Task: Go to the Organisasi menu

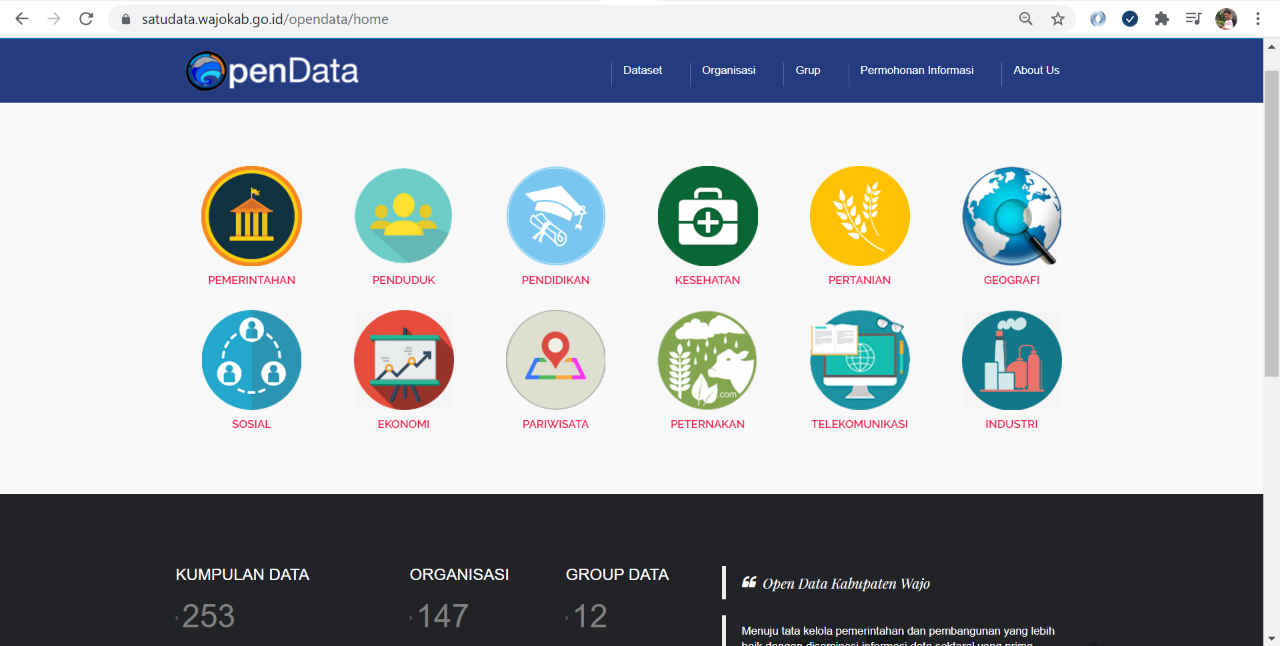Action: (728, 71)
